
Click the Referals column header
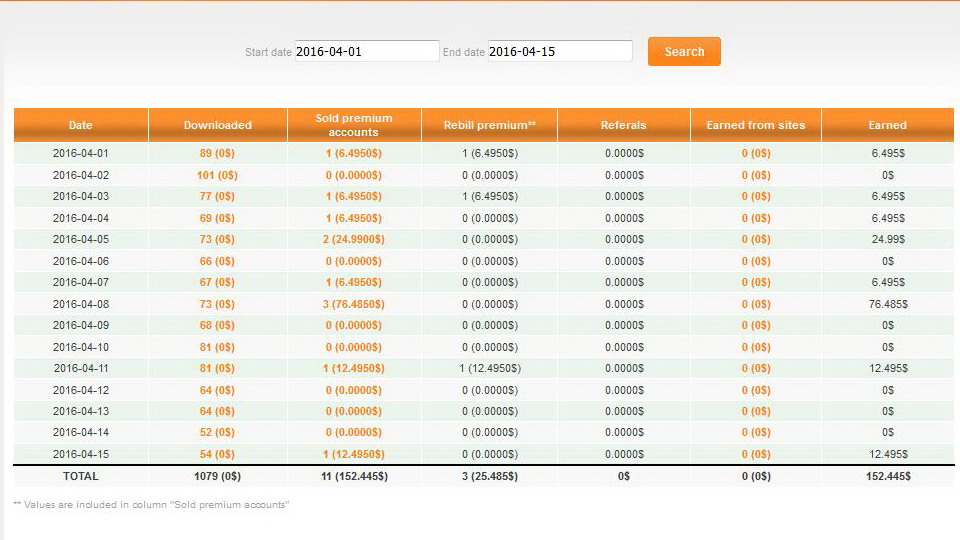pyautogui.click(x=623, y=125)
